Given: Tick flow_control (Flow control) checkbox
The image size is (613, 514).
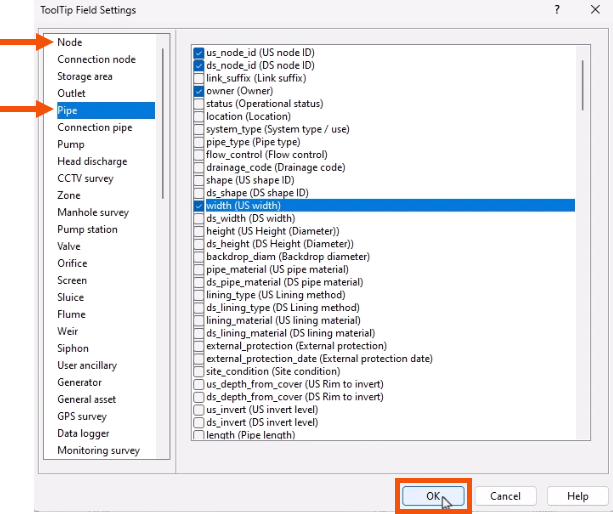Looking at the screenshot, I should [x=199, y=155].
